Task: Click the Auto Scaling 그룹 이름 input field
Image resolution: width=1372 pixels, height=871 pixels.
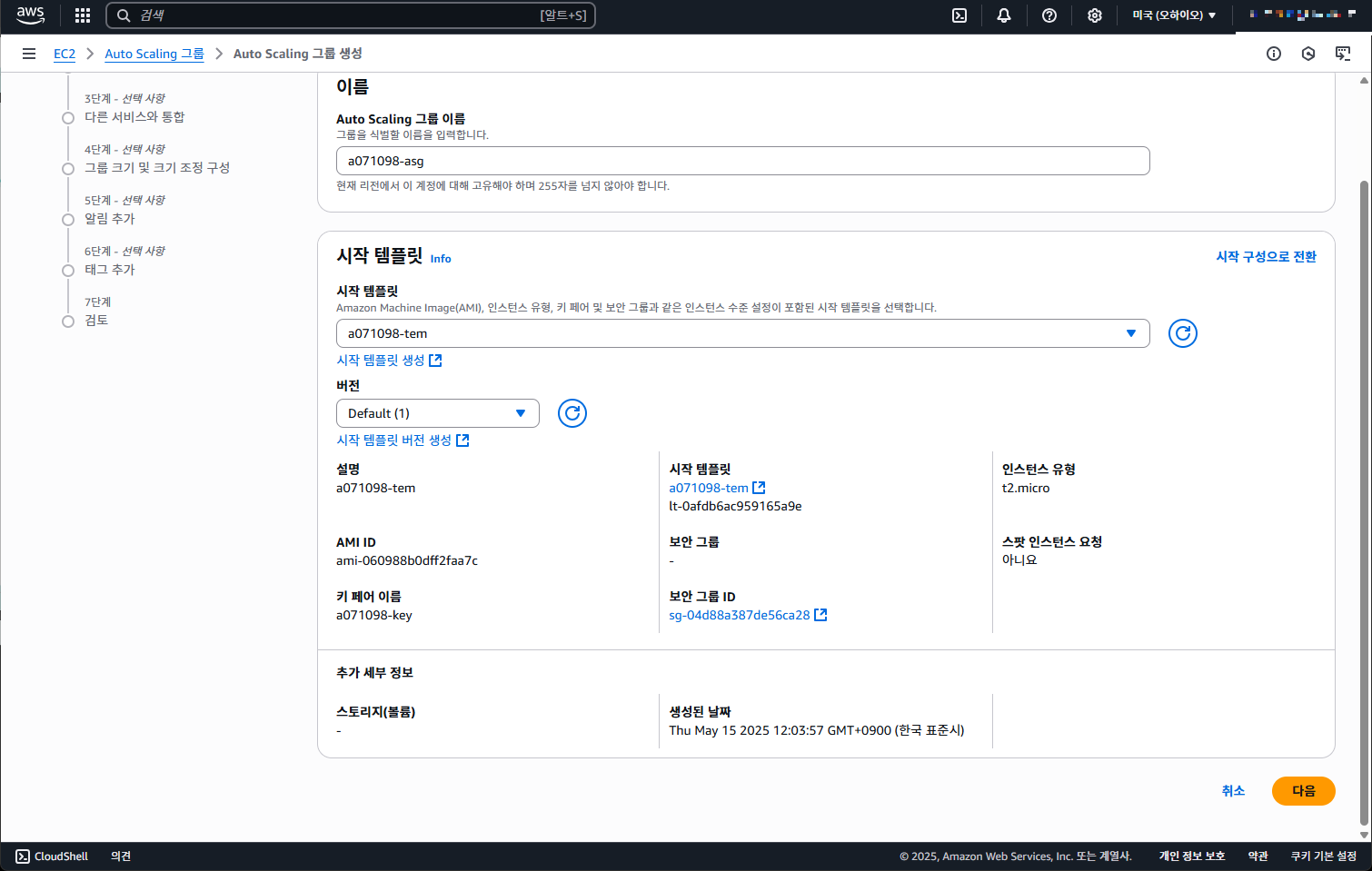Action: tap(742, 161)
